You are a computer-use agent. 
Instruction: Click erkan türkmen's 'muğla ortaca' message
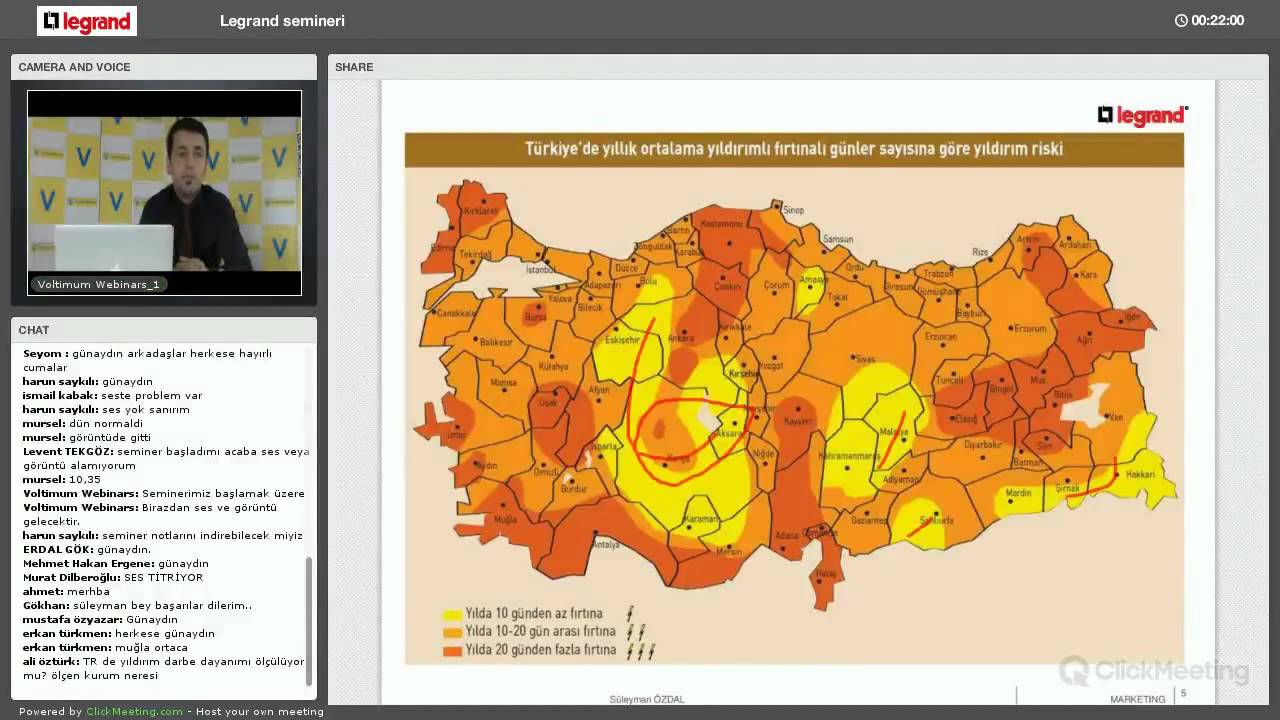[105, 647]
